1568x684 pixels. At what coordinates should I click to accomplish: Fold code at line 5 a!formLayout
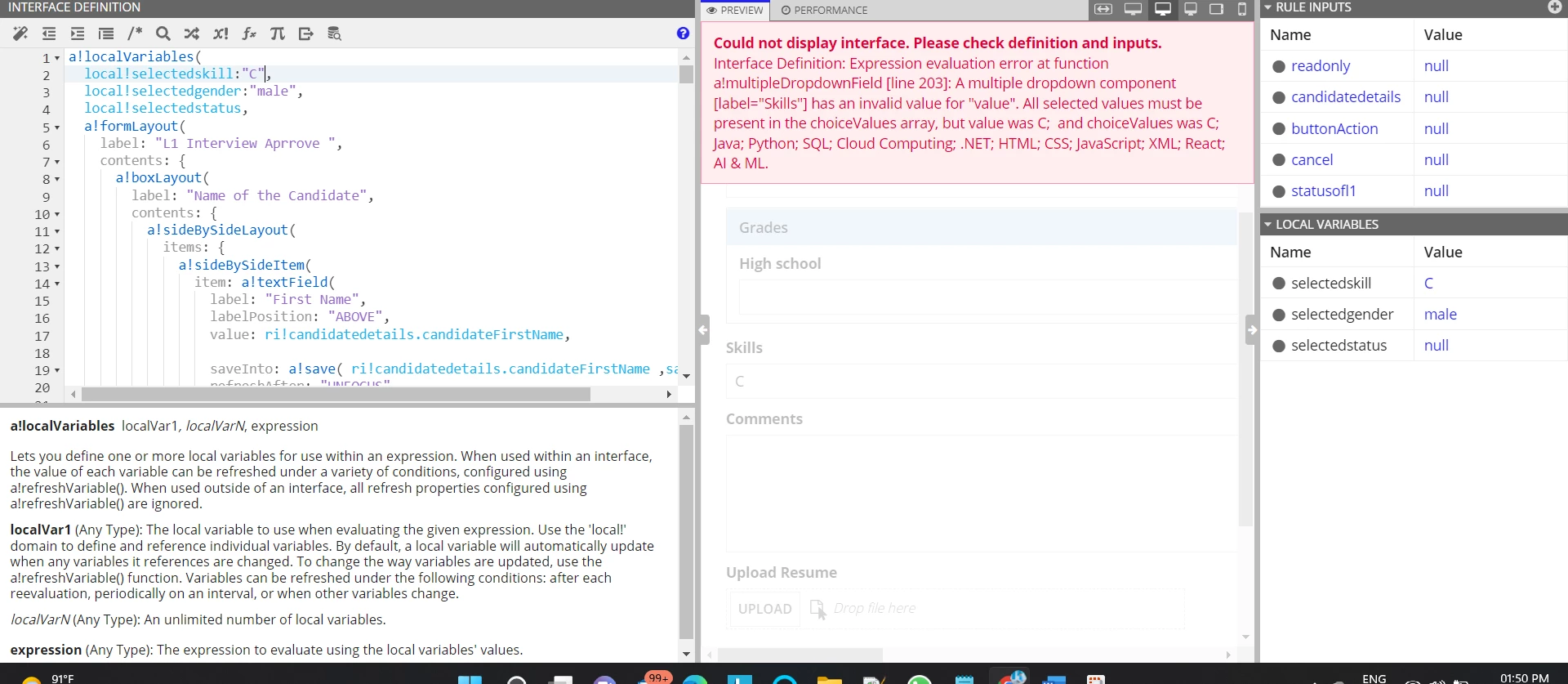tap(57, 128)
